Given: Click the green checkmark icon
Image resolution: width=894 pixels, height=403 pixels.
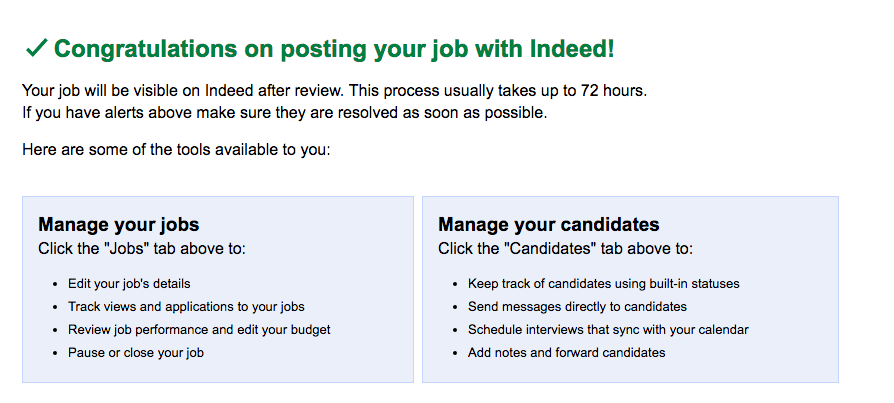Looking at the screenshot, I should pyautogui.click(x=36, y=48).
